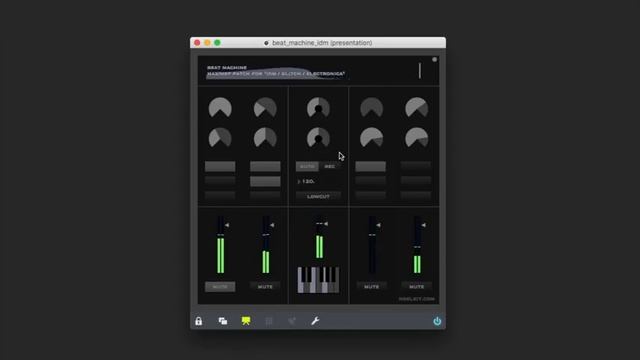The height and width of the screenshot is (360, 640).
Task: Toggle the lit top bar in second channel column
Action: pos(265,166)
